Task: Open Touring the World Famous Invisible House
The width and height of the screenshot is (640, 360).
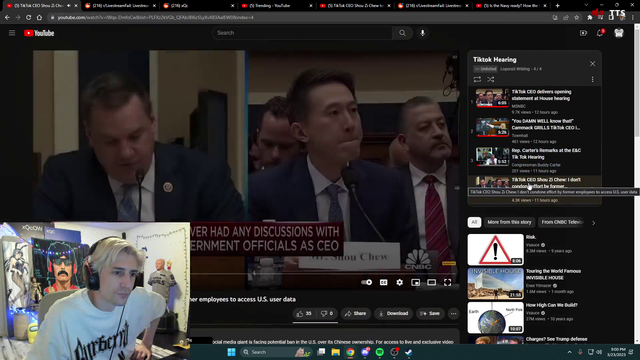Action: 496,284
